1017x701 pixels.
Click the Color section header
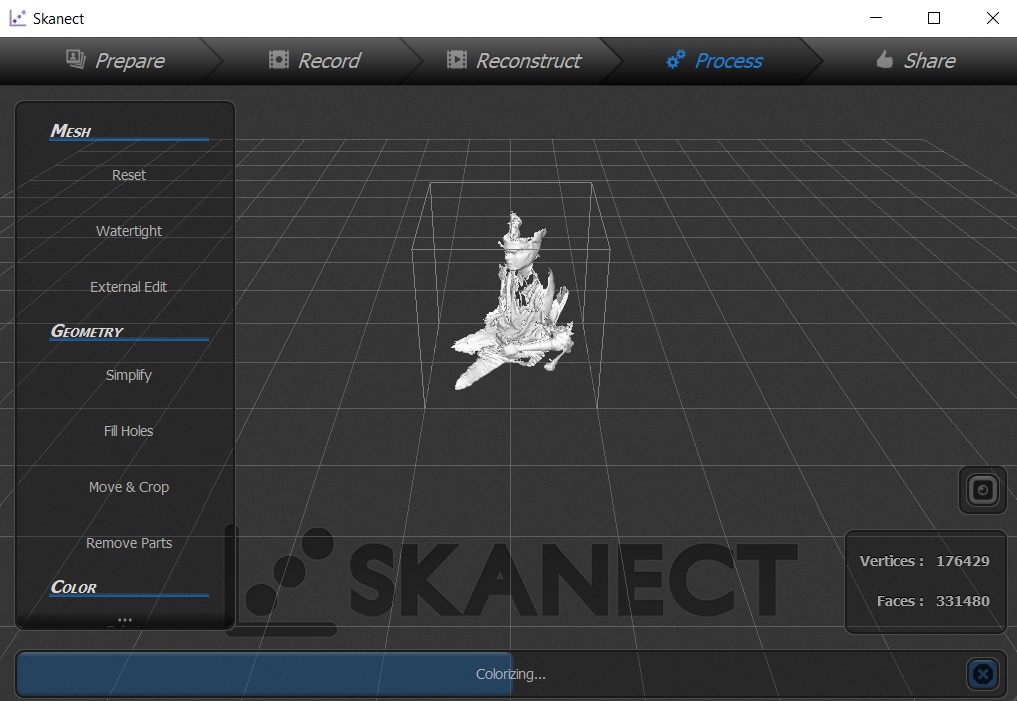(x=73, y=588)
